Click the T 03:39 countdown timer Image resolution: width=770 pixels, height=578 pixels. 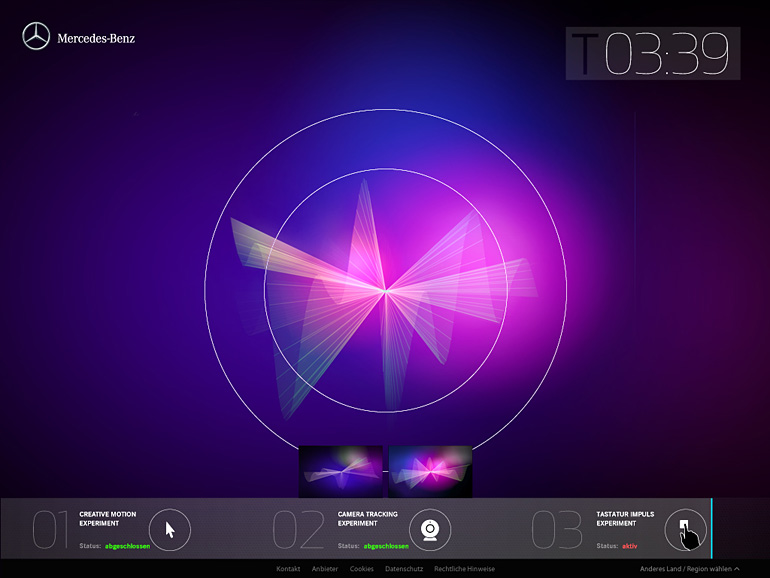653,54
